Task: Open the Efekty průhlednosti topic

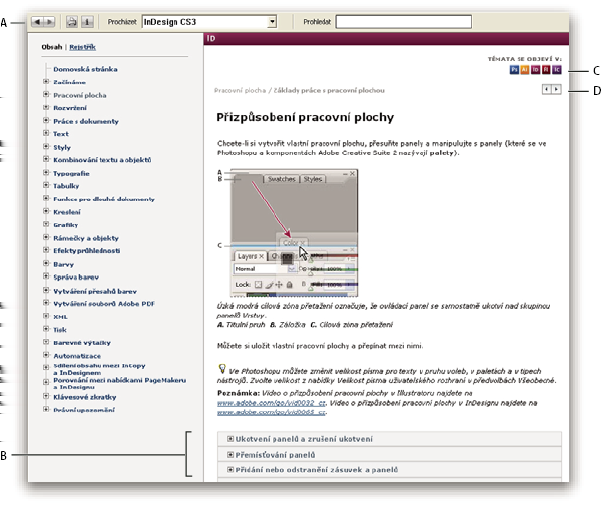Action: click(87, 251)
